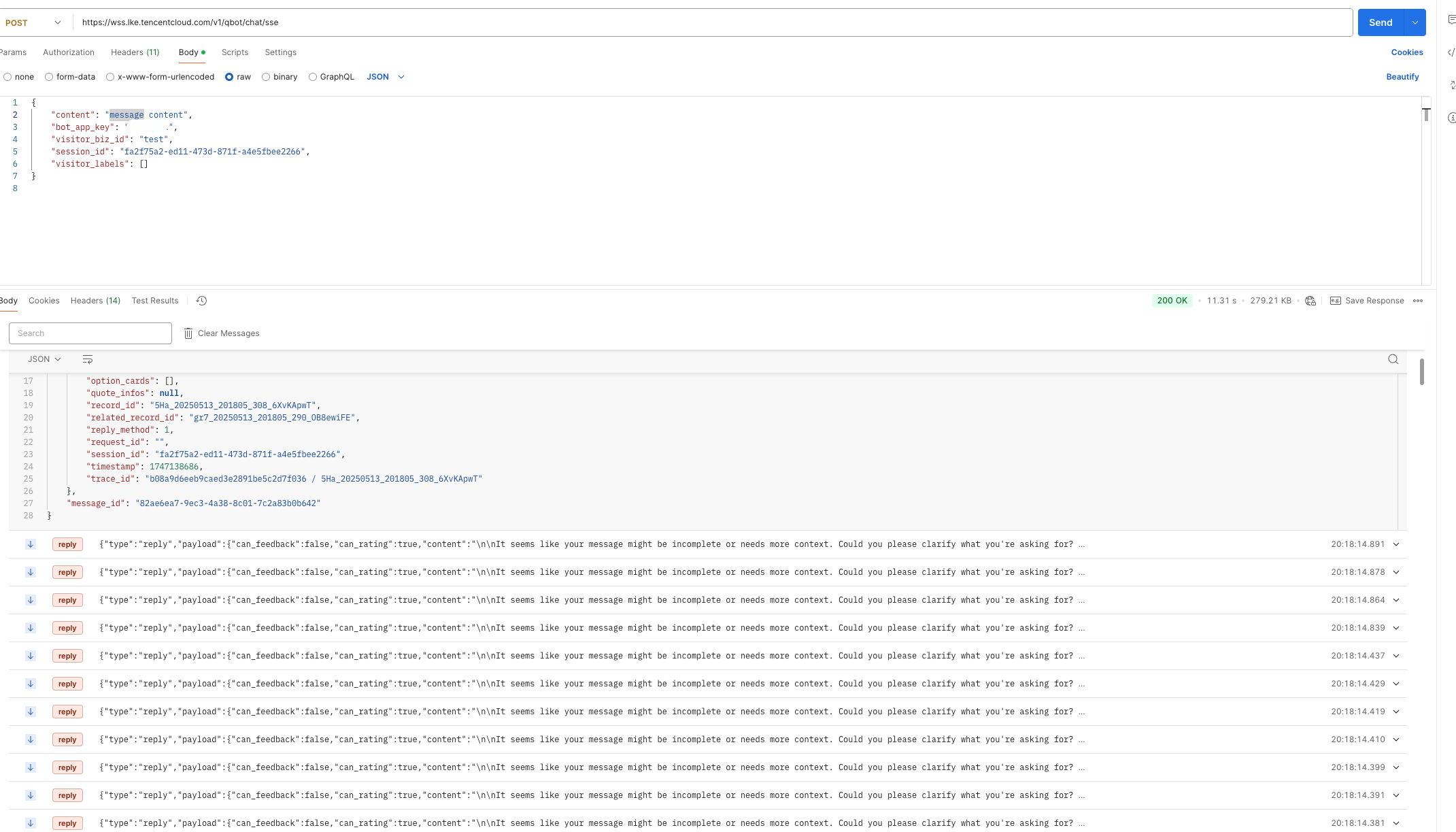This screenshot has width=1456, height=832.
Task: Click the Save Response icon
Action: (1336, 301)
